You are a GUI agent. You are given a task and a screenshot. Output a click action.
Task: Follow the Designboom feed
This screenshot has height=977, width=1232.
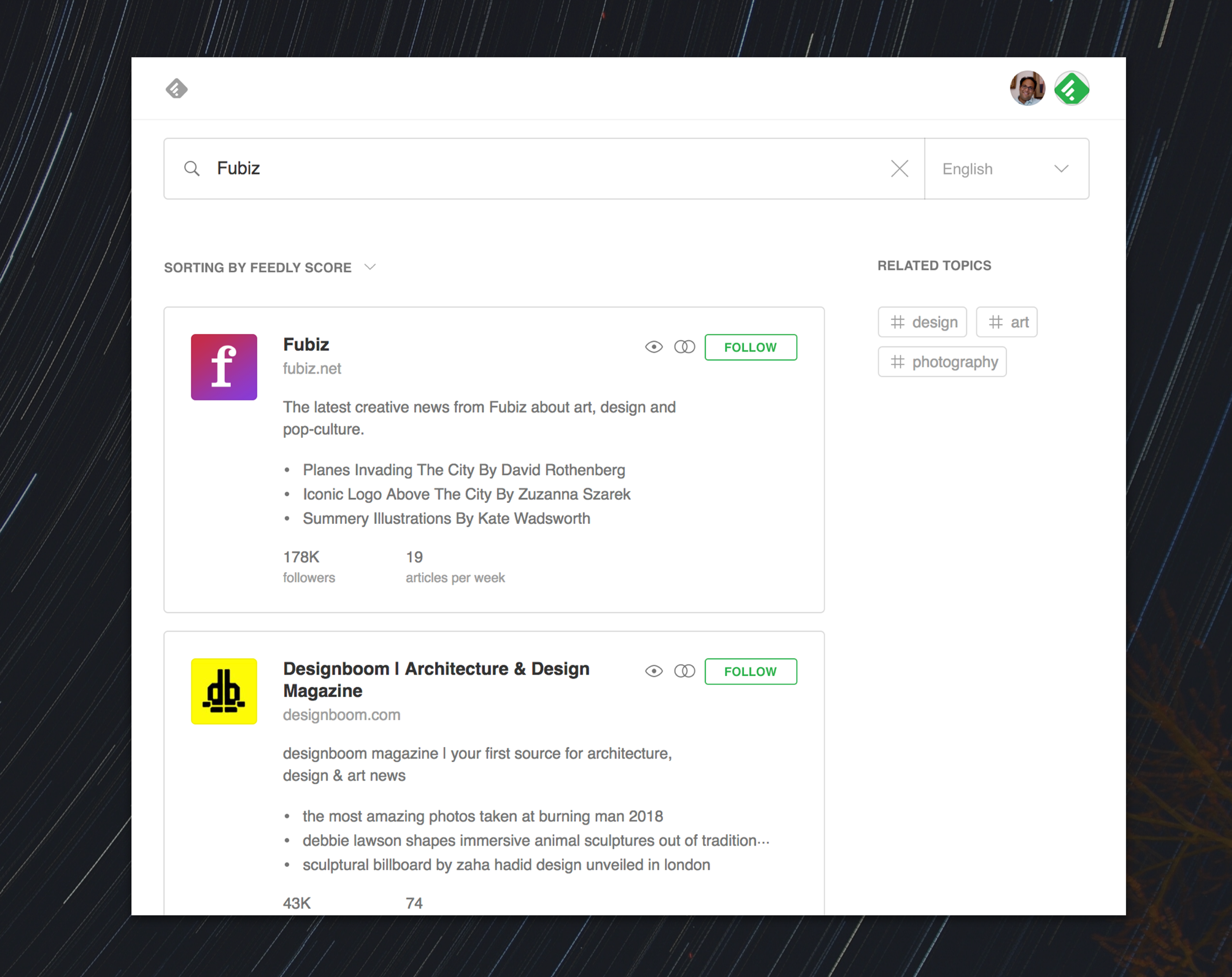coord(750,671)
